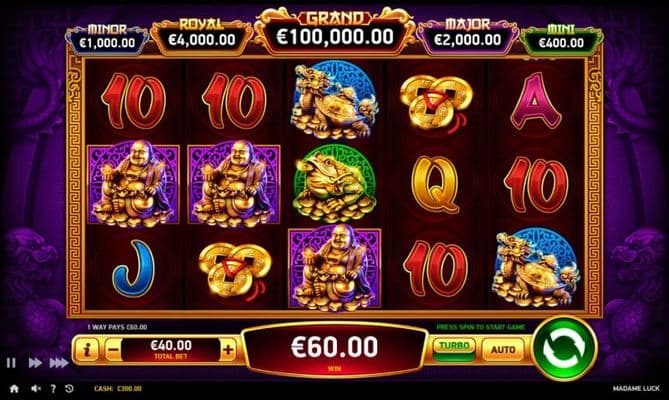Open the AUTO spin options
The image size is (669, 400).
point(503,350)
